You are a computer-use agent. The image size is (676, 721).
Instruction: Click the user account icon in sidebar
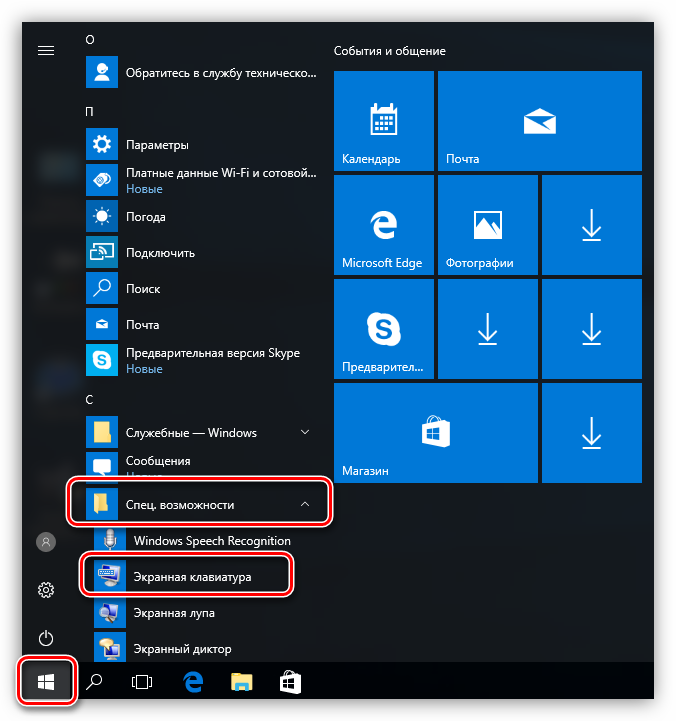[x=46, y=542]
